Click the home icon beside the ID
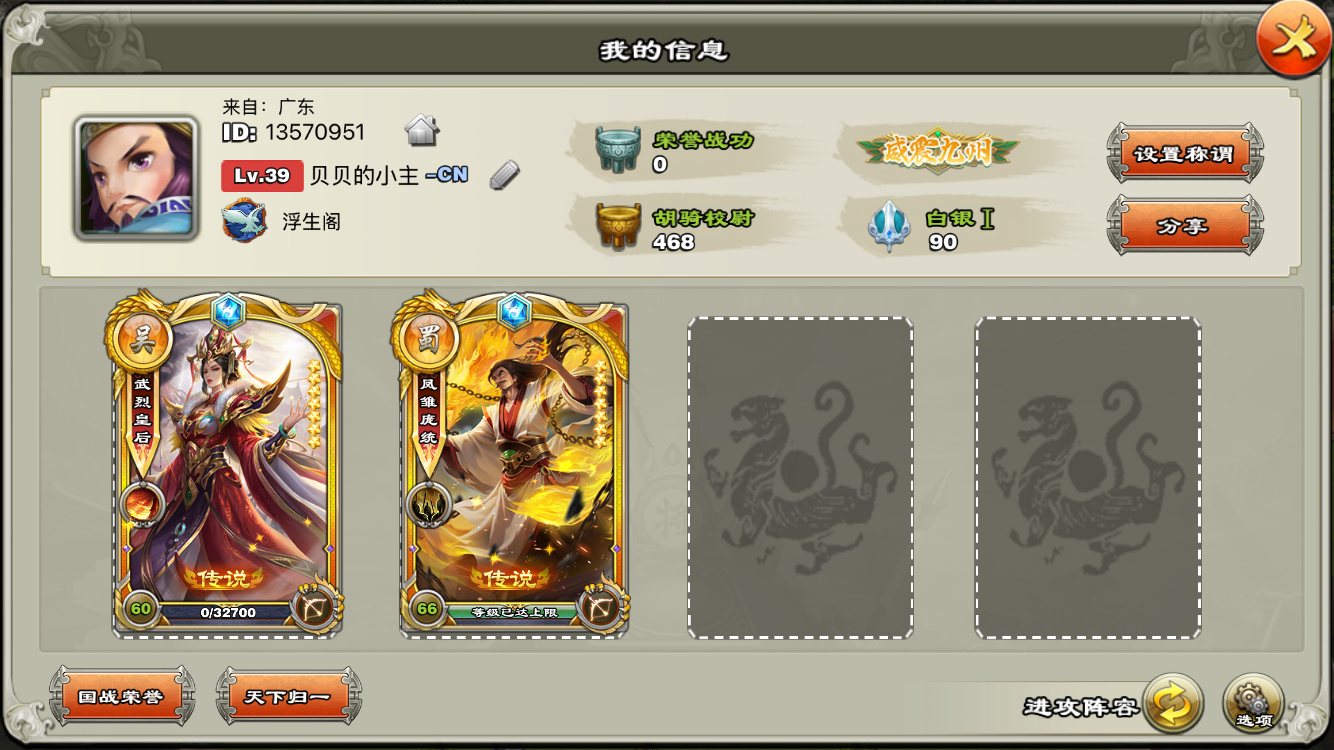Image resolution: width=1334 pixels, height=750 pixels. [422, 130]
